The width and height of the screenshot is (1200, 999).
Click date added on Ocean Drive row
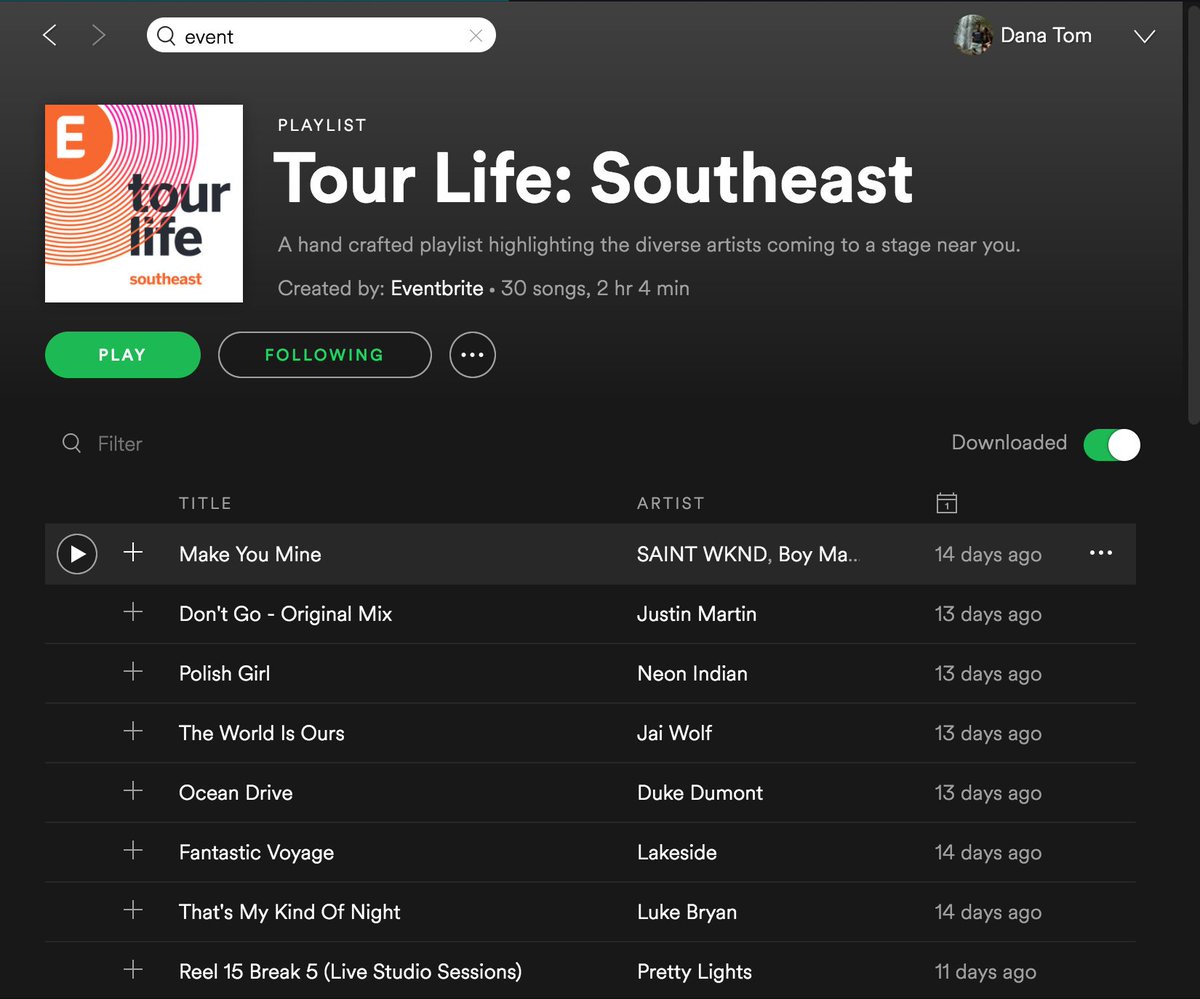click(x=988, y=793)
